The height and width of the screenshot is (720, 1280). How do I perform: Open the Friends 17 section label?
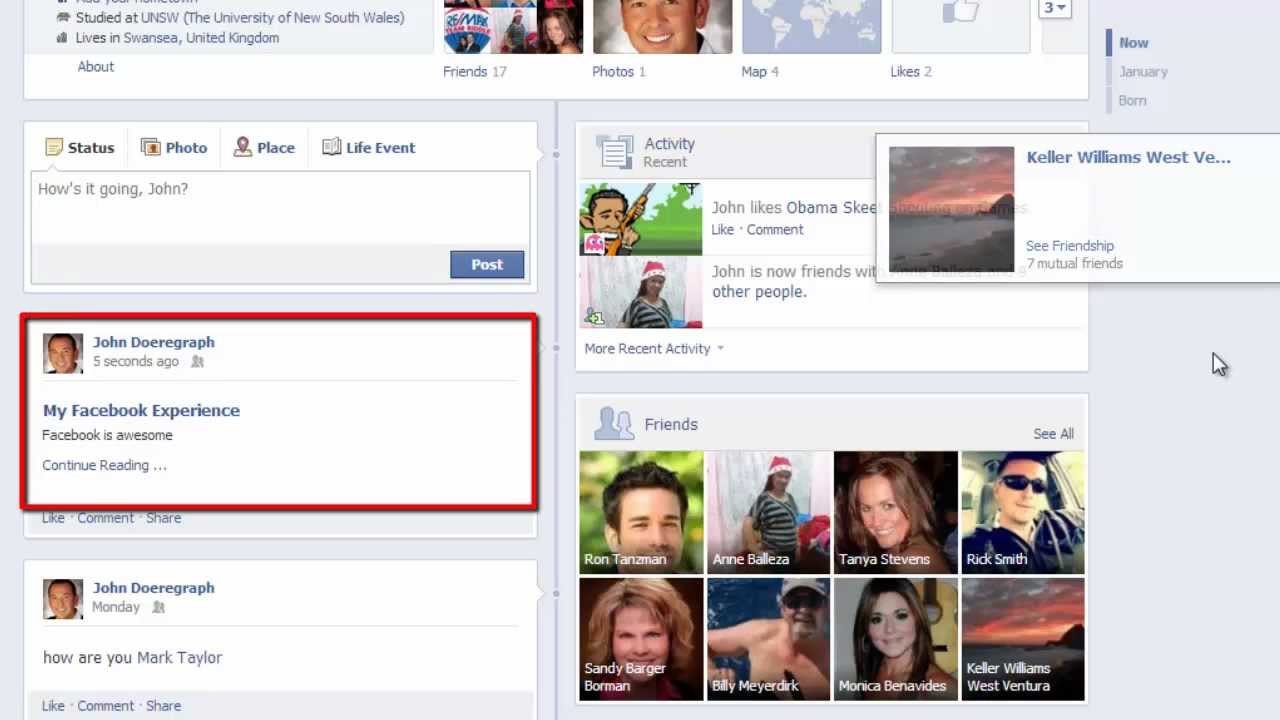click(475, 71)
